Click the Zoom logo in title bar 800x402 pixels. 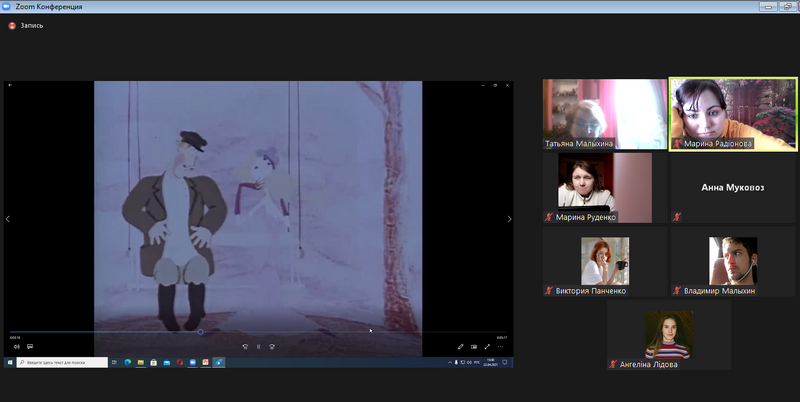click(7, 7)
